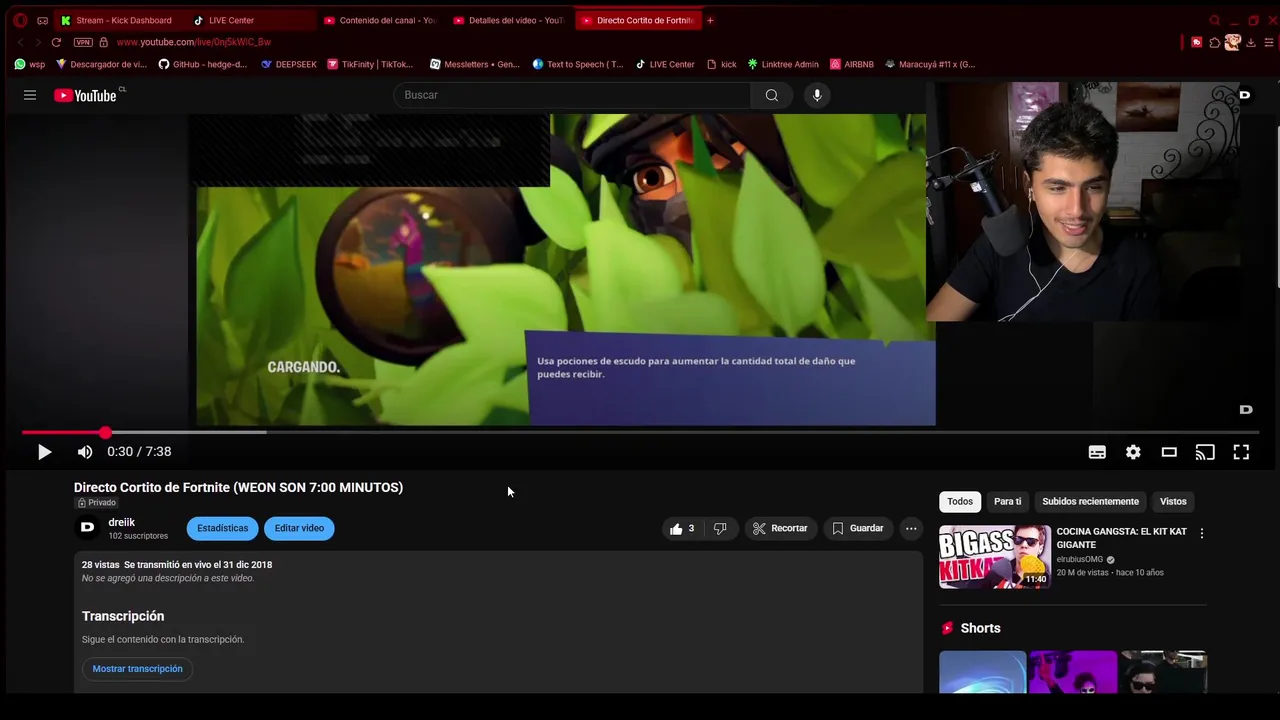
Task: Open the first Shorts thumbnail
Action: click(x=982, y=672)
